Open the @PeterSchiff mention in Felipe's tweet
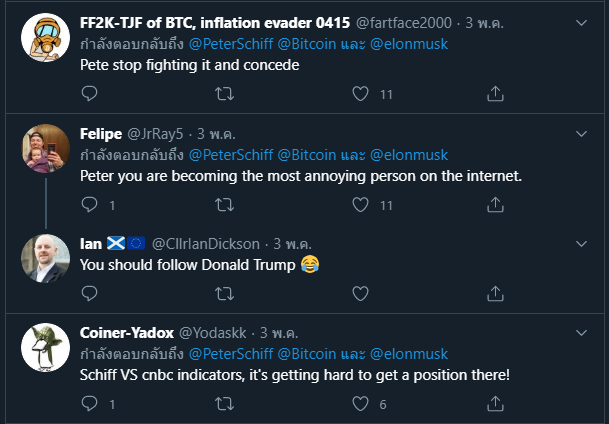The height and width of the screenshot is (424, 609). click(230, 155)
